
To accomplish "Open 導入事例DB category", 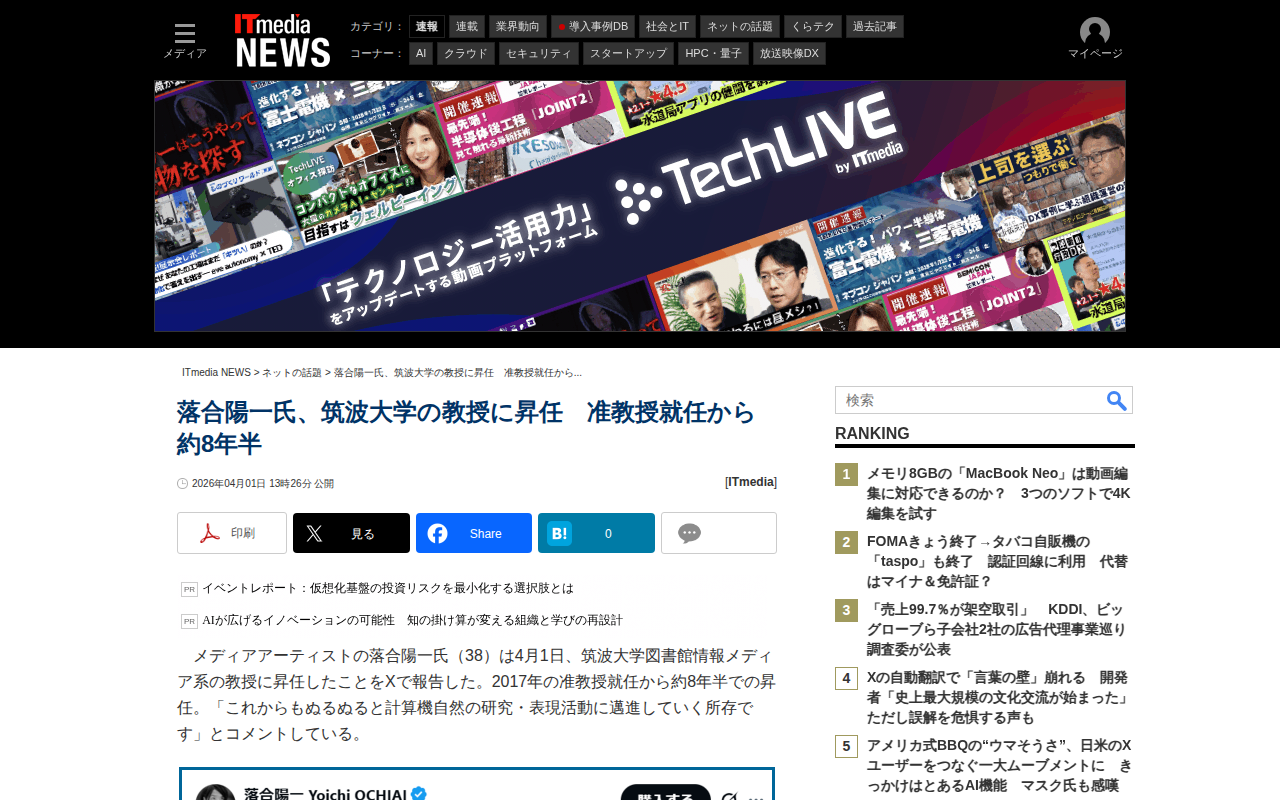I will tap(593, 26).
